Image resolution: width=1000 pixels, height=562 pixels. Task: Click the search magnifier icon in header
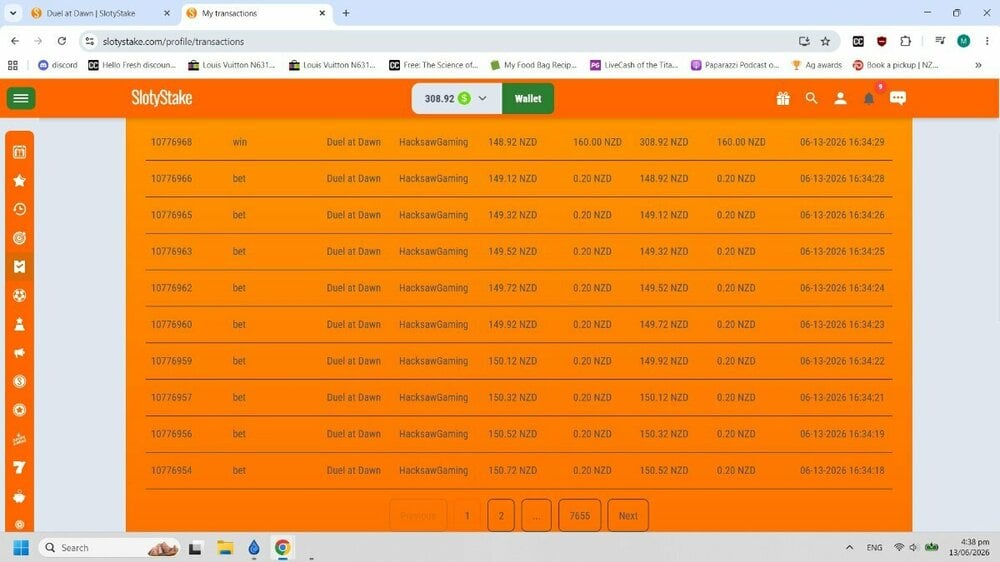click(x=811, y=98)
